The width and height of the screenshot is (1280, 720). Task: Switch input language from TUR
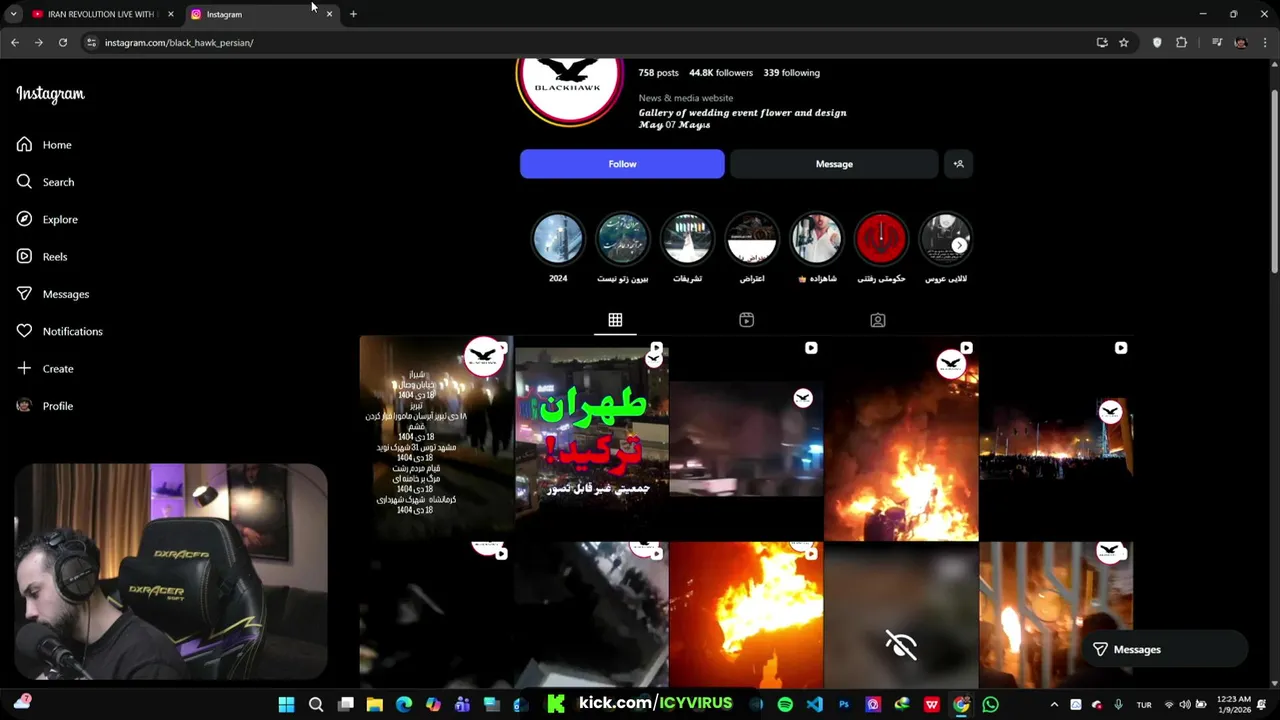(x=1144, y=705)
